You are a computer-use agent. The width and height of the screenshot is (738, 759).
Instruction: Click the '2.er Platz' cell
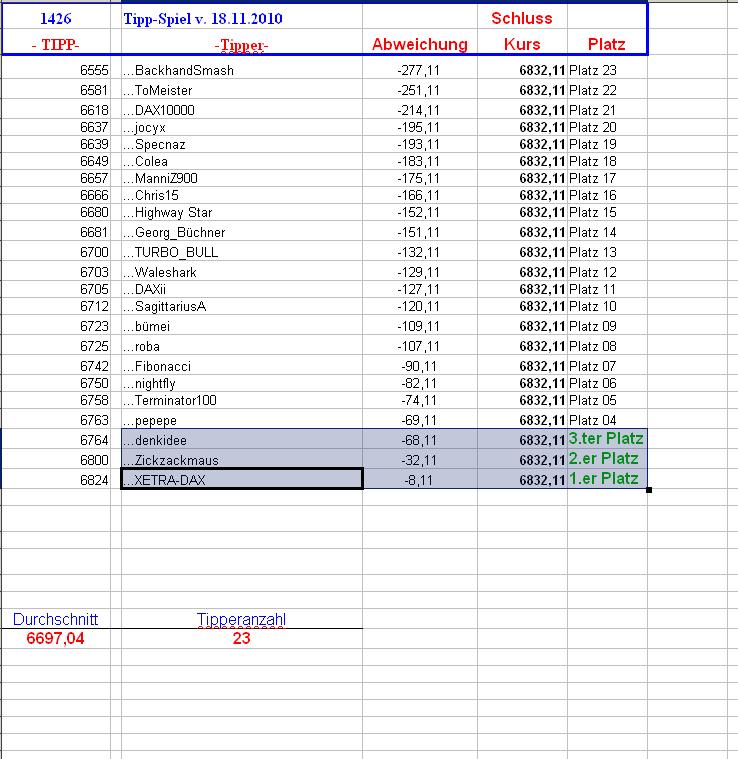click(607, 458)
